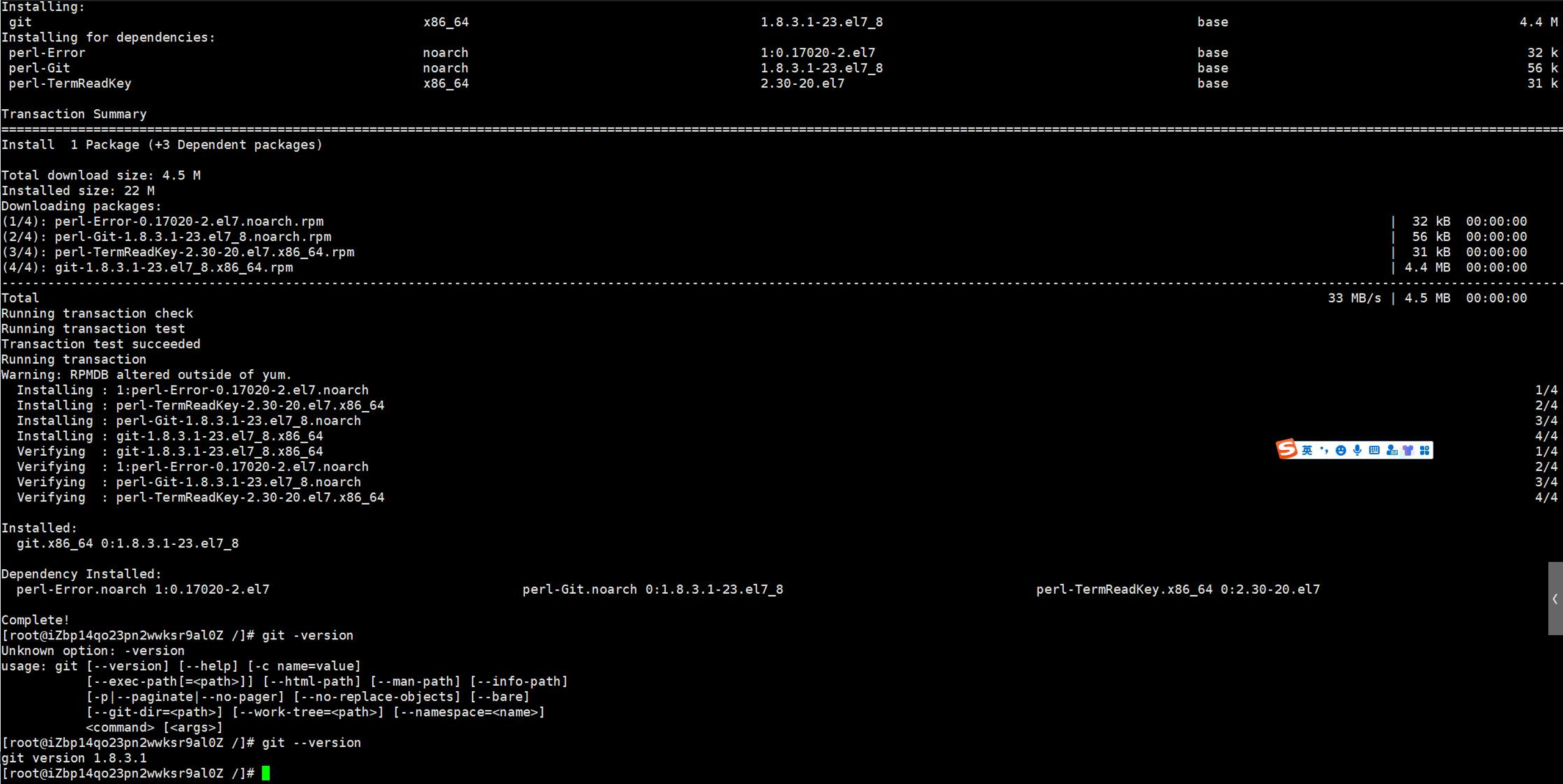This screenshot has height=784, width=1563.
Task: Click 'Install 1 Package (+3 Dependent packages)'
Action: (162, 145)
